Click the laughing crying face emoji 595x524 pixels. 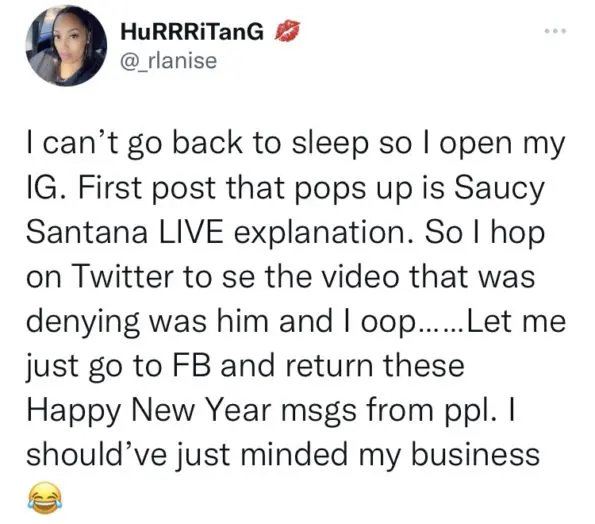45,497
